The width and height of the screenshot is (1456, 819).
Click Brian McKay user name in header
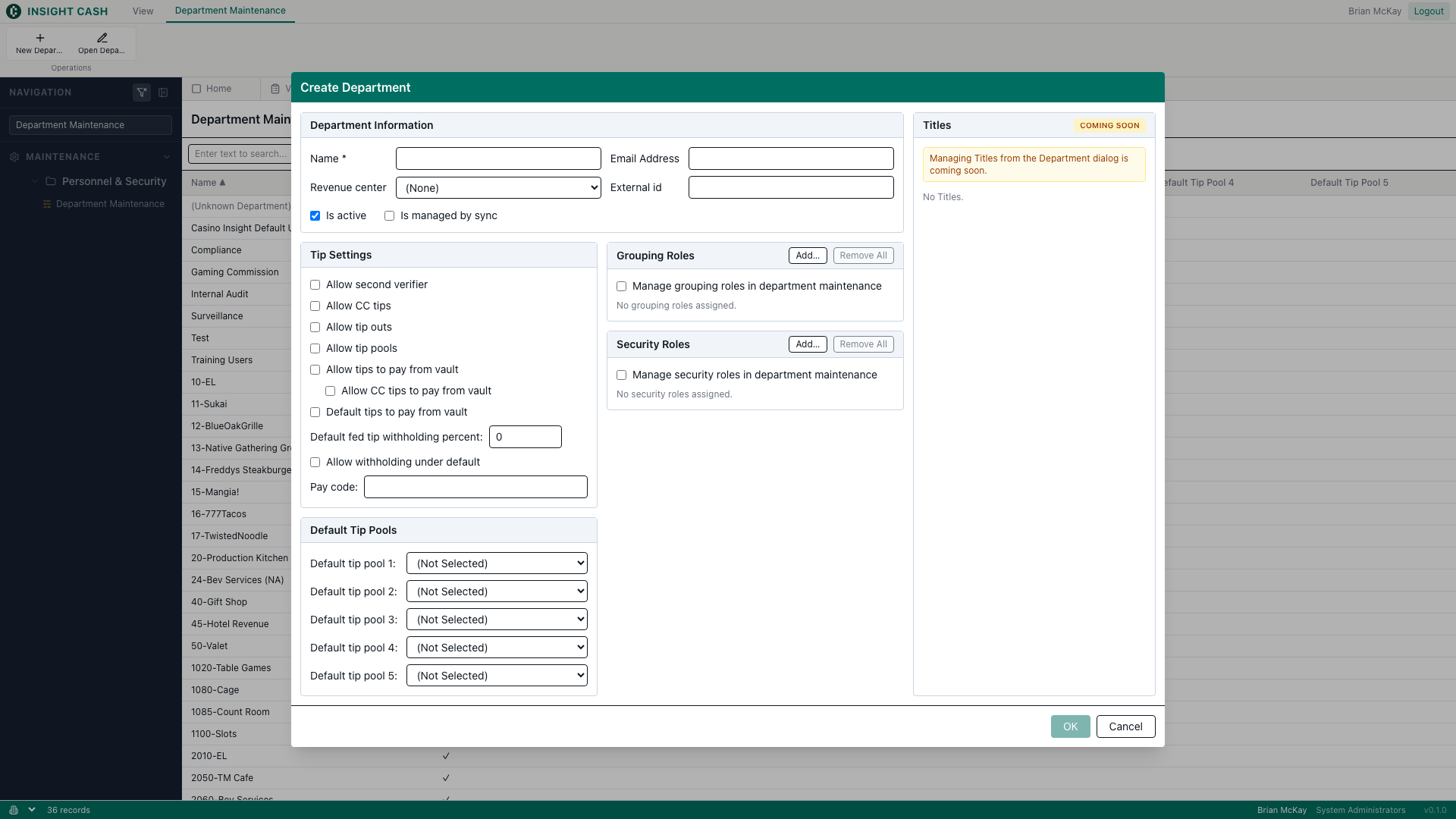1374,11
